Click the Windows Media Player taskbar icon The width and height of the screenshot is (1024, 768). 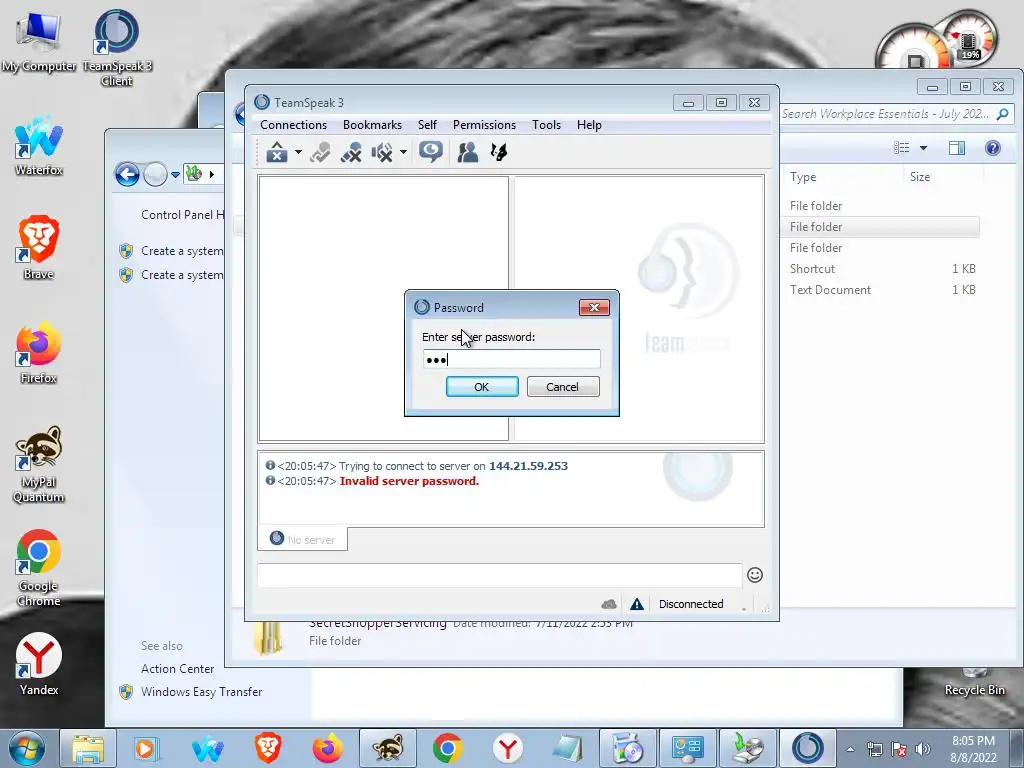pos(146,748)
